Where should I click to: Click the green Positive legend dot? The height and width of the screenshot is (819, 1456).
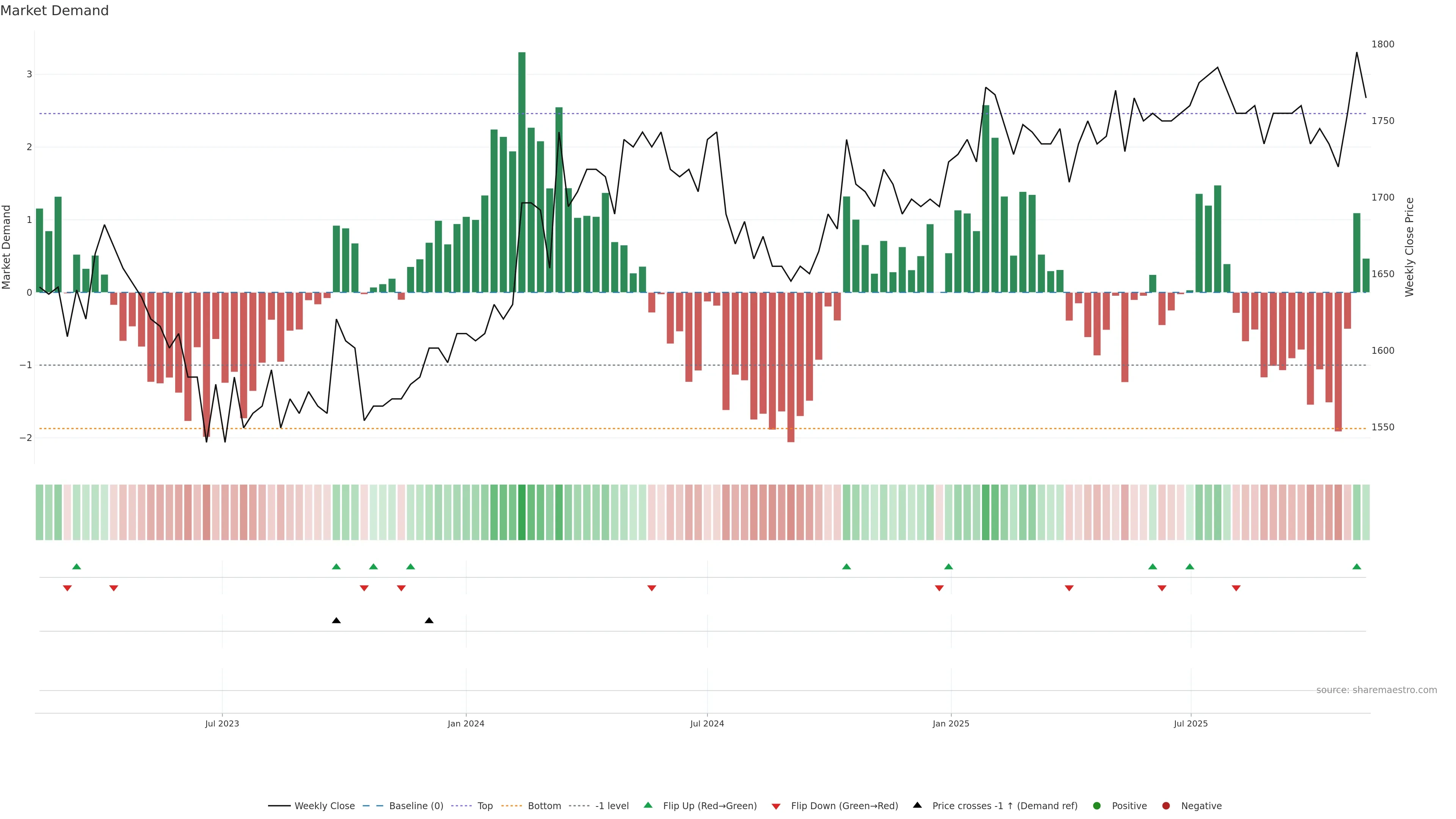[x=1097, y=805]
